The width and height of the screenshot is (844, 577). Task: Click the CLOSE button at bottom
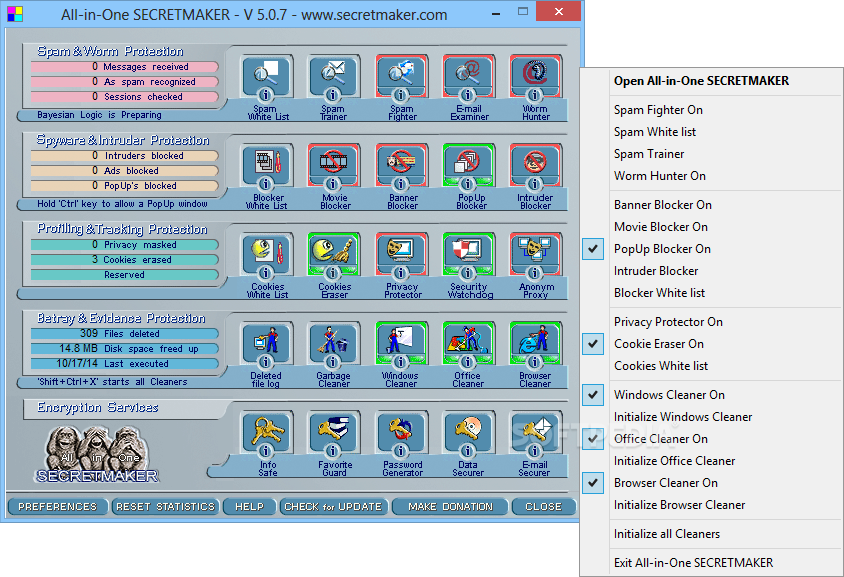pos(543,507)
